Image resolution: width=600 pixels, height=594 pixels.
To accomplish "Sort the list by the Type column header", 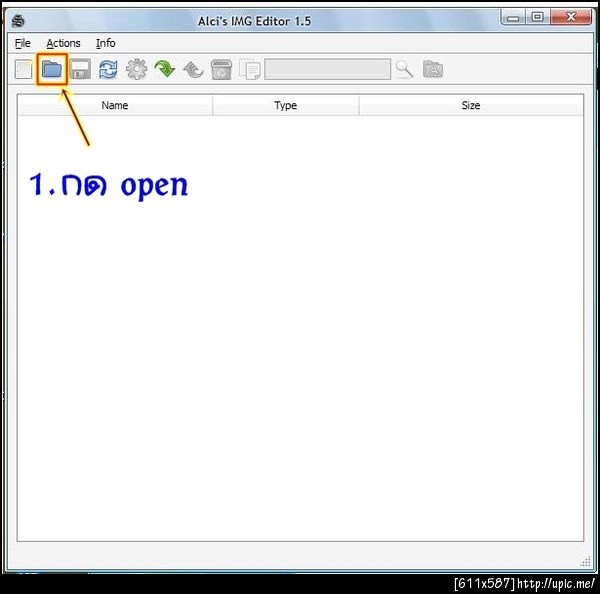I will click(x=285, y=105).
